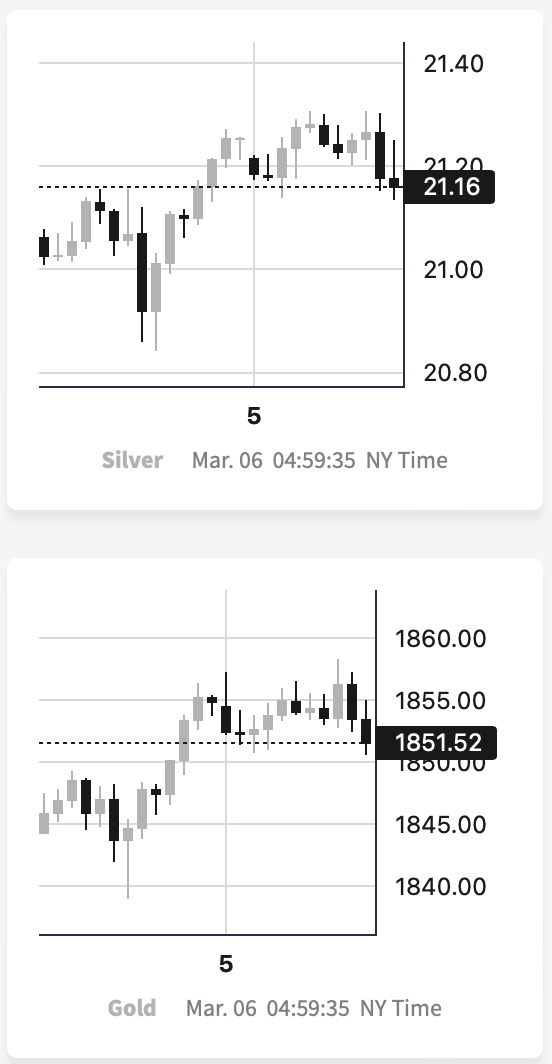This screenshot has width=552, height=1064.
Task: Click the Silver chart date marker 5
Action: coord(254,416)
